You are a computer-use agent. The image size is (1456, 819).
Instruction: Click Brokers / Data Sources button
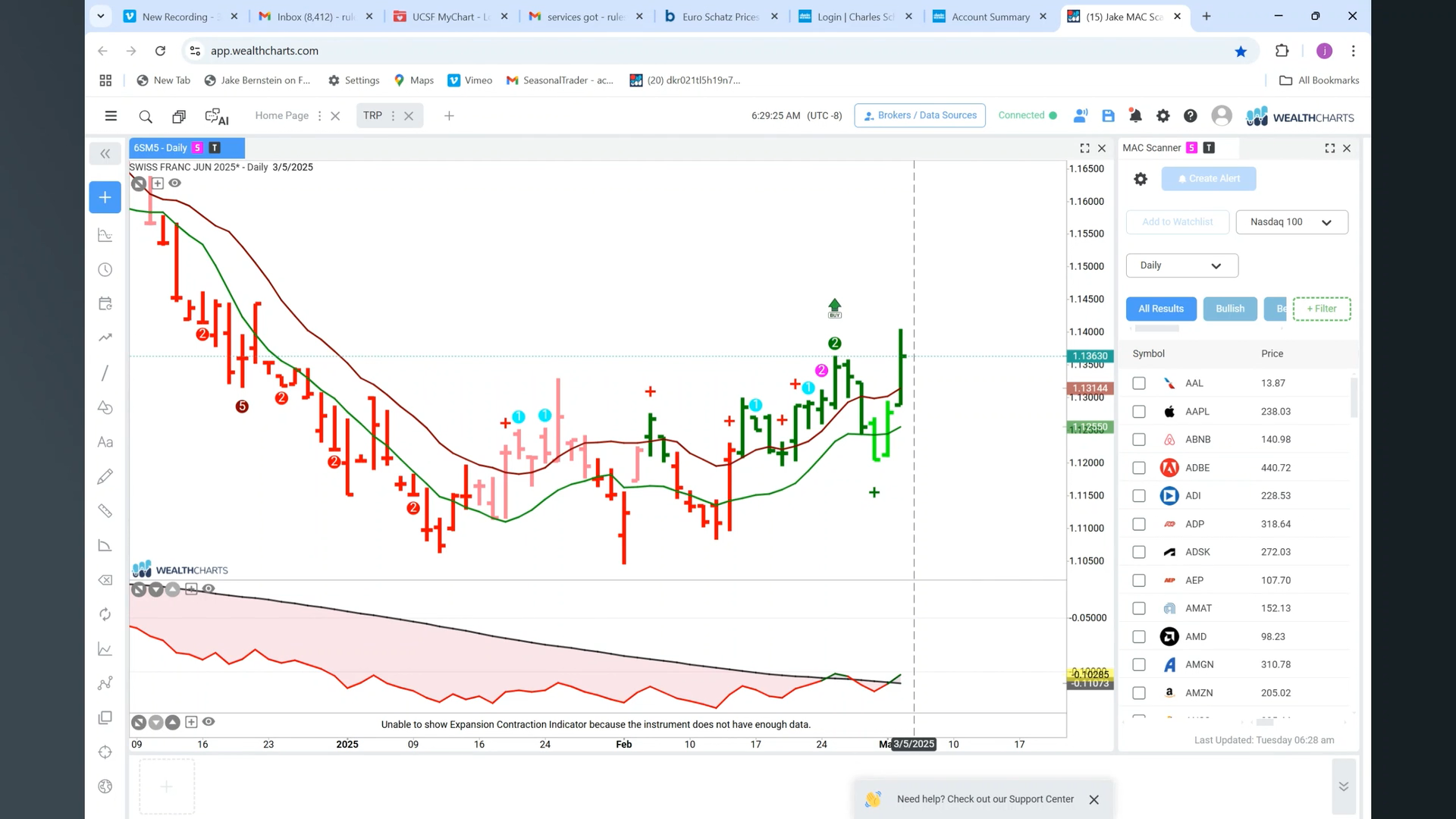(920, 115)
